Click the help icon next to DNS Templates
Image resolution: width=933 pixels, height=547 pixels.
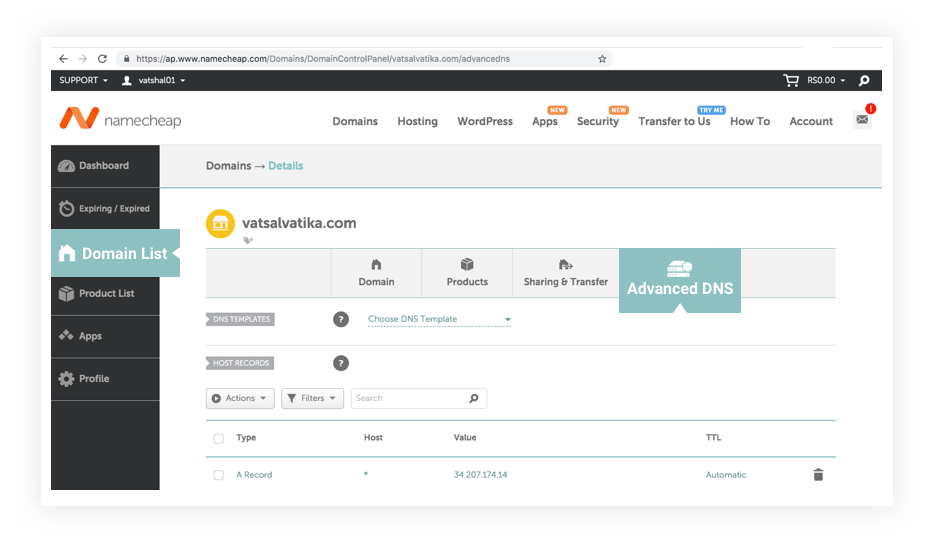pos(341,320)
